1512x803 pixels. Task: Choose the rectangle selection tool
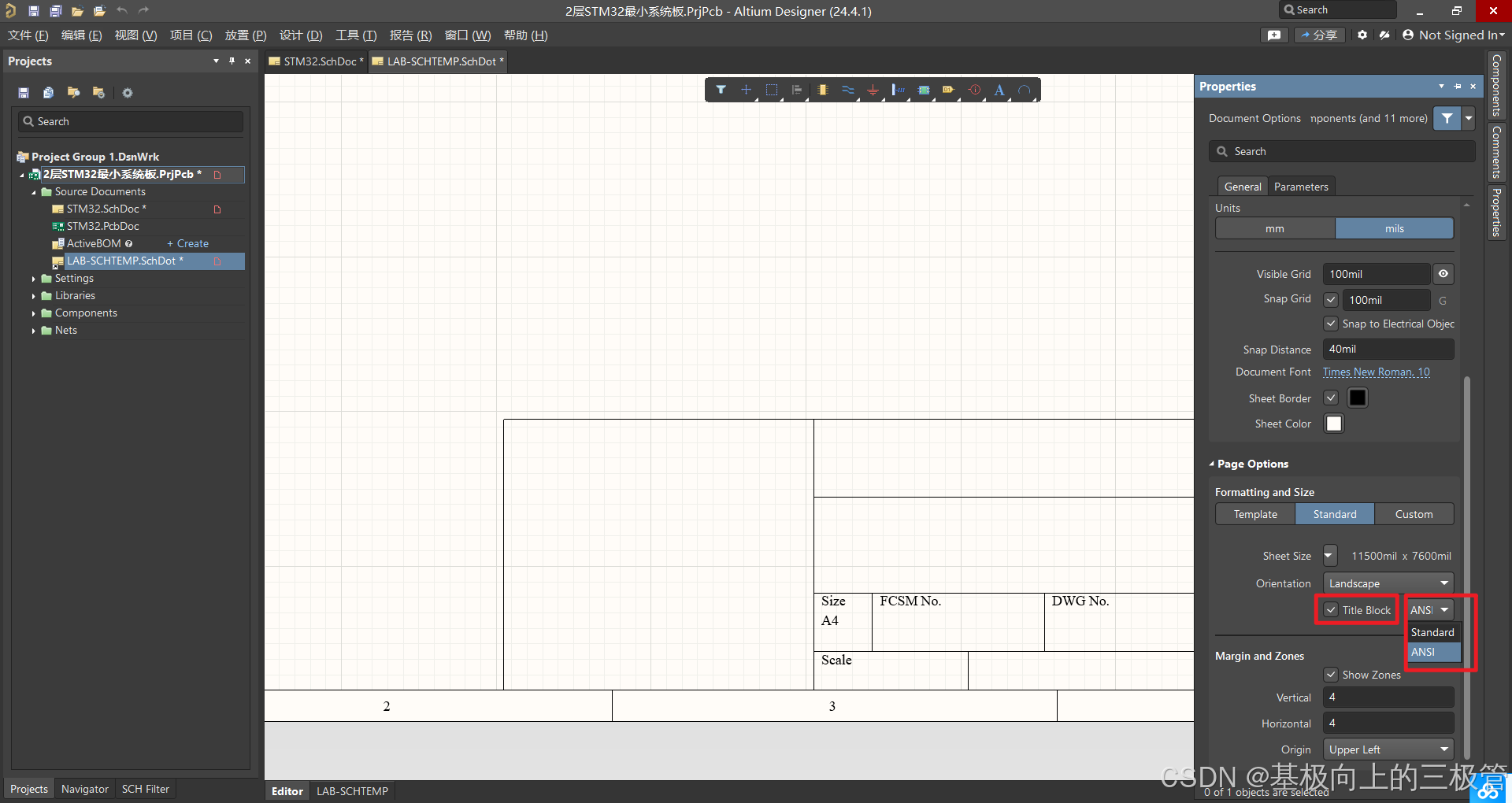[x=772, y=90]
